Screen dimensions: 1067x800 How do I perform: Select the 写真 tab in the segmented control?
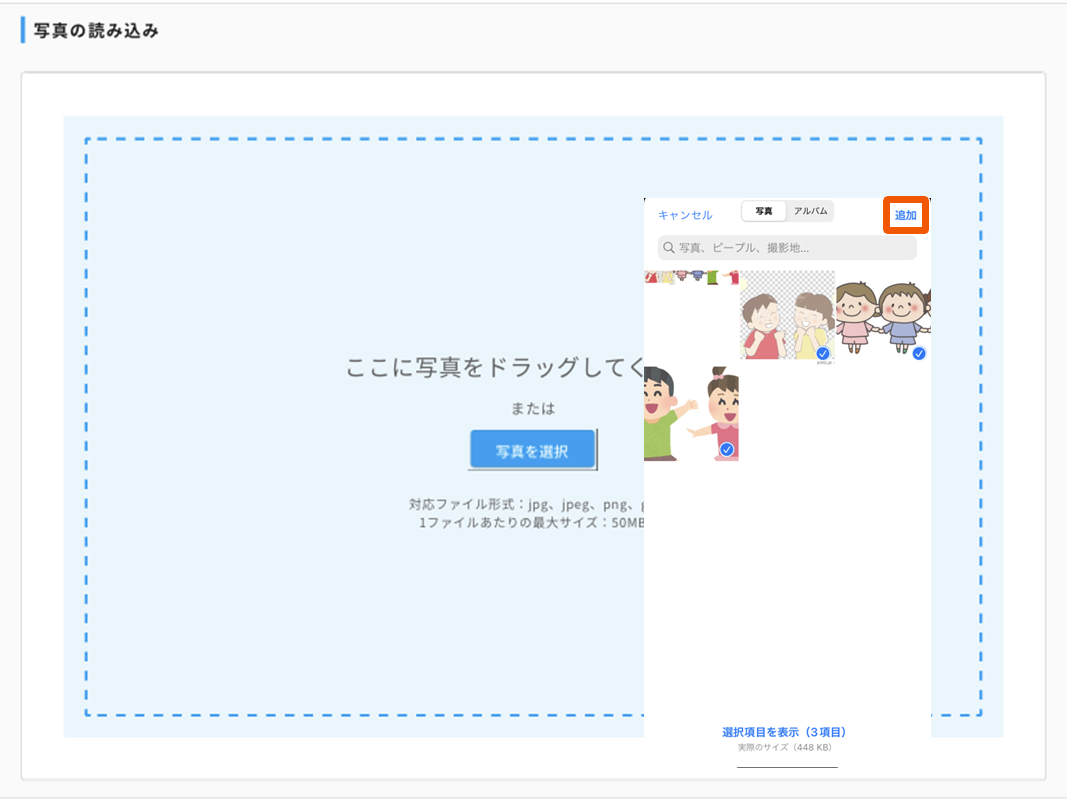pyautogui.click(x=764, y=211)
